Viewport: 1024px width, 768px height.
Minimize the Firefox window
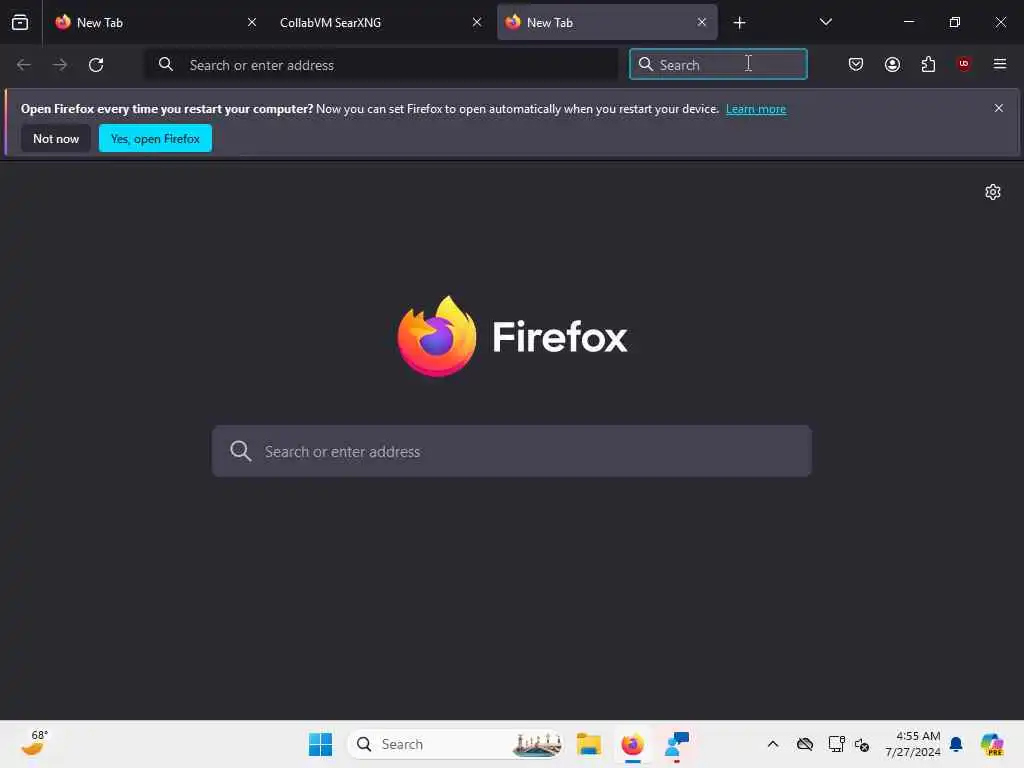[x=908, y=22]
